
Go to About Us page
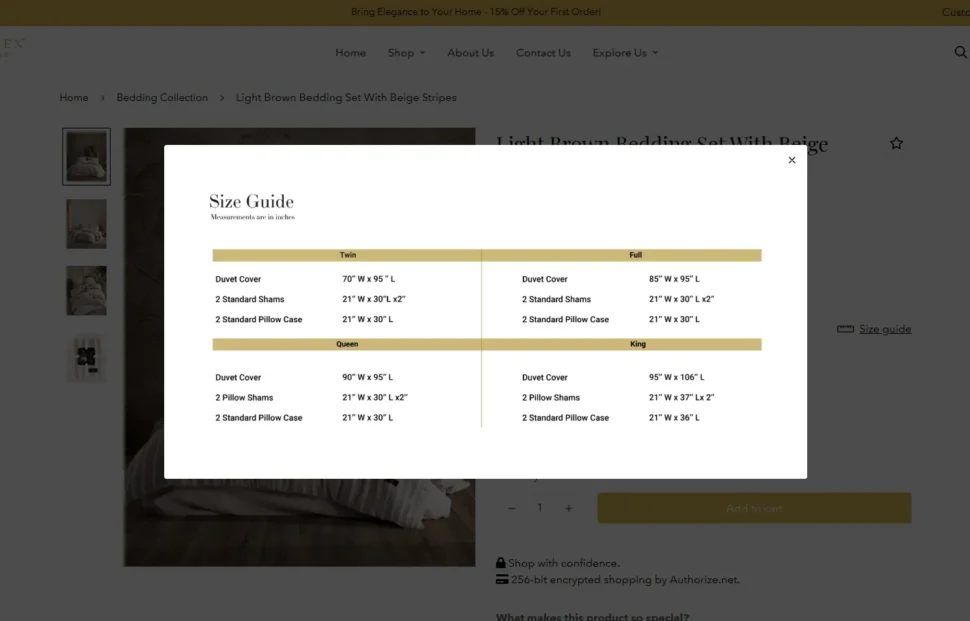pyautogui.click(x=470, y=53)
